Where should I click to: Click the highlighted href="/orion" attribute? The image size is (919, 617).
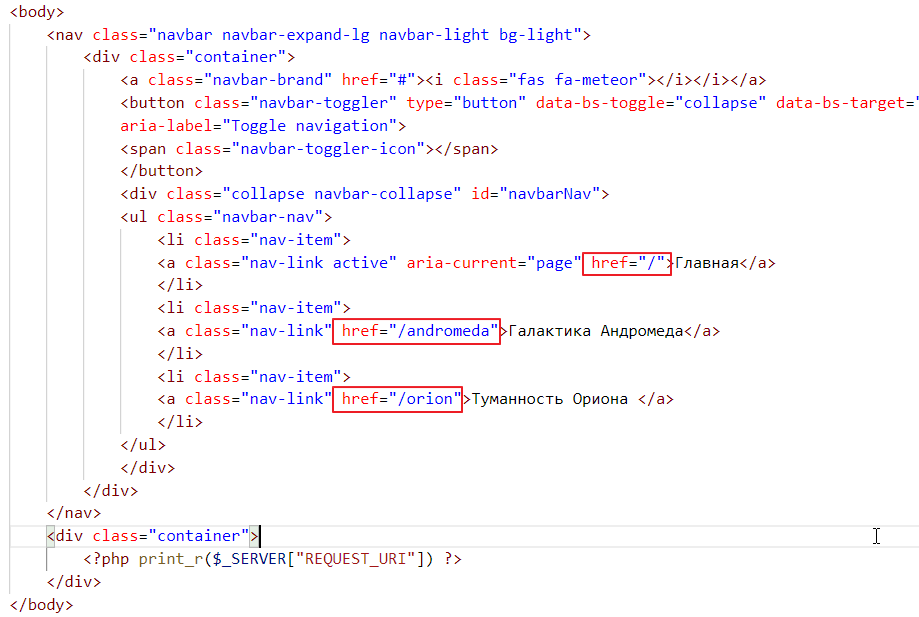click(398, 399)
